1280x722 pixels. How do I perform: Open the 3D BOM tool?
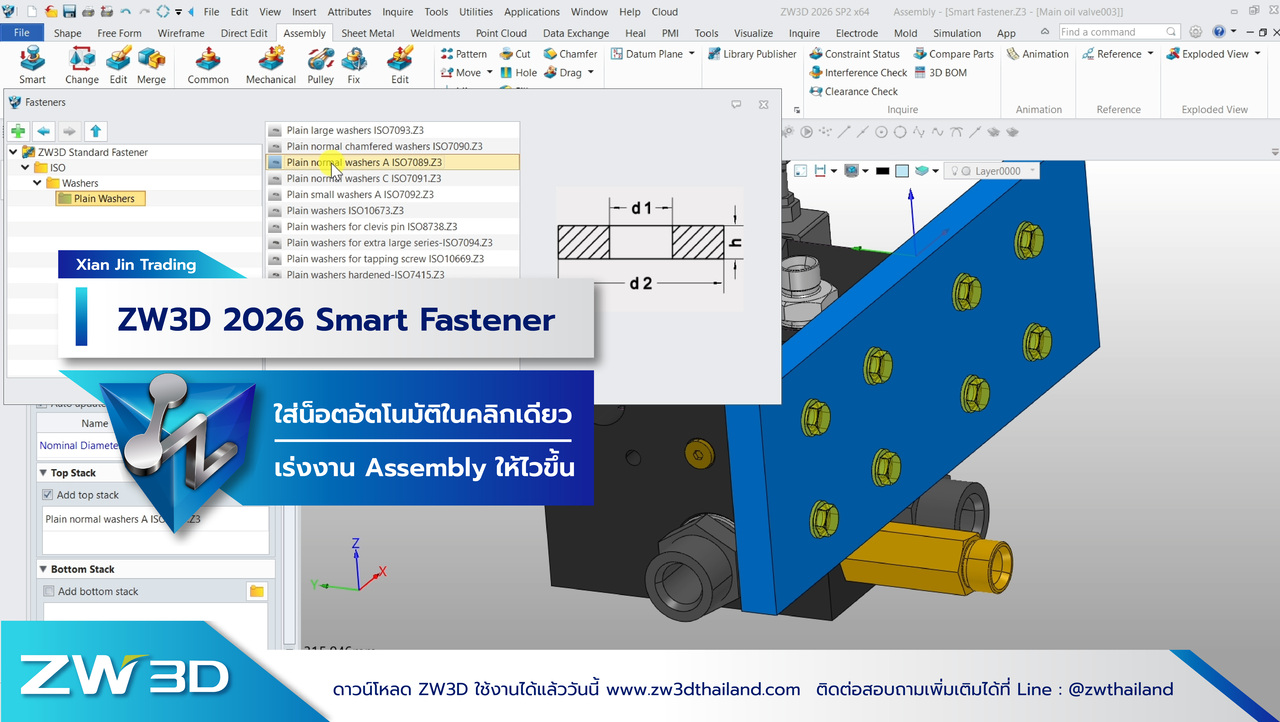click(940, 73)
